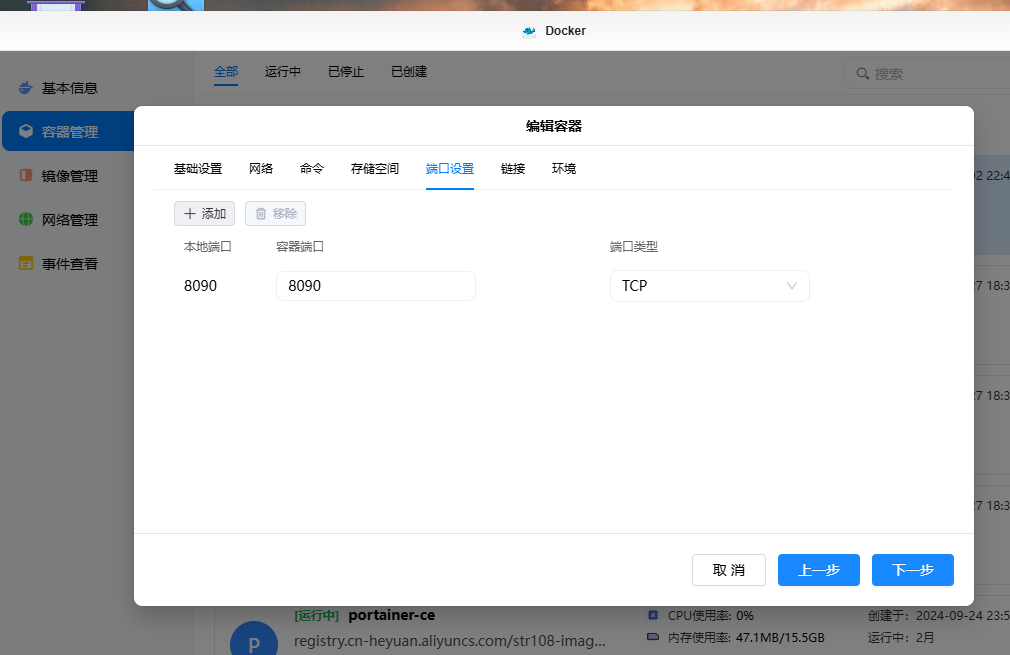Image resolution: width=1010 pixels, height=655 pixels.
Task: Open the 网络 tab in dialog
Action: coord(261,169)
